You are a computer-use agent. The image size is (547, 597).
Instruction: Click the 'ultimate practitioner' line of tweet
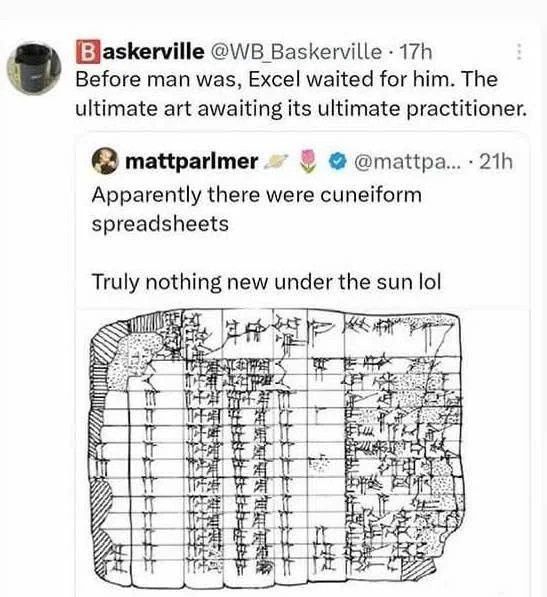tap(301, 109)
